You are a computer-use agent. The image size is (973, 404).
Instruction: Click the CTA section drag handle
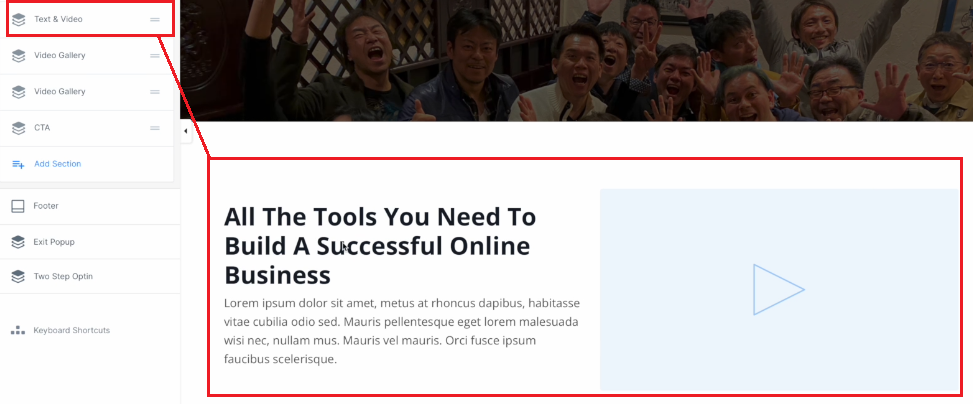coord(155,128)
